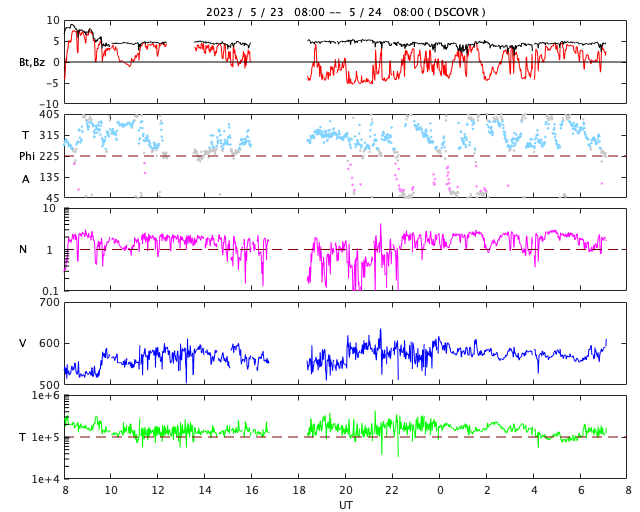The image size is (640, 512).
Task: Click the '315' tick on Phi panel
Action: click(x=49, y=135)
